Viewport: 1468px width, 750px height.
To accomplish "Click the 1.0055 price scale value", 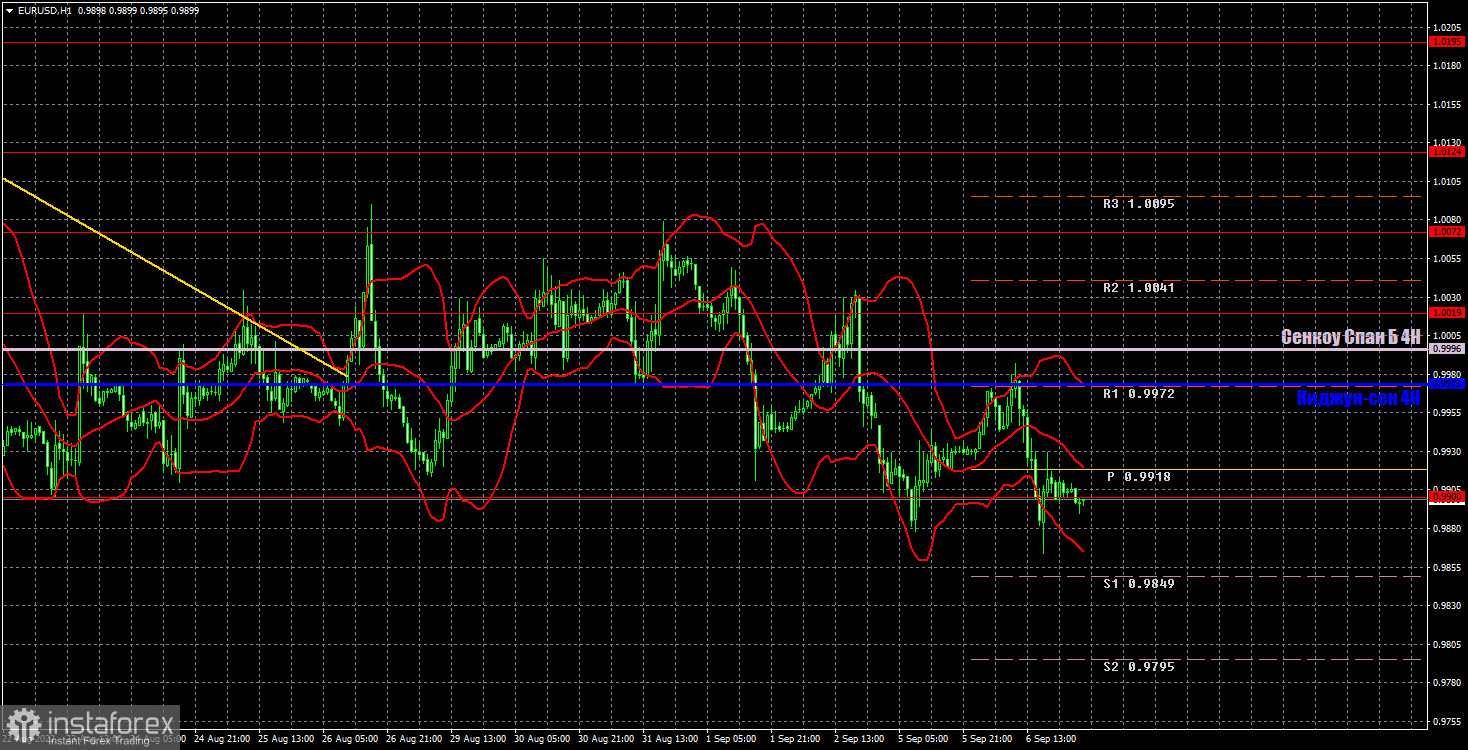I will pyautogui.click(x=1446, y=259).
